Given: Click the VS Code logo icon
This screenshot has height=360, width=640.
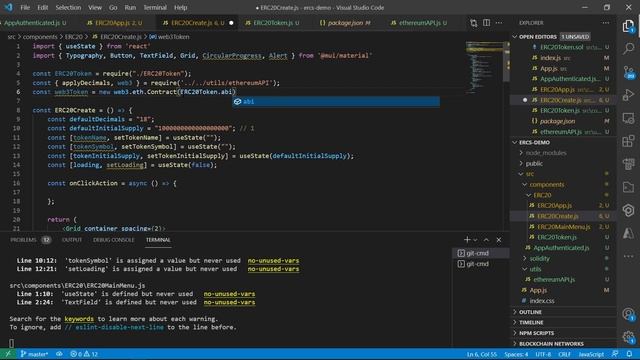Looking at the screenshot, I should coord(8,7).
